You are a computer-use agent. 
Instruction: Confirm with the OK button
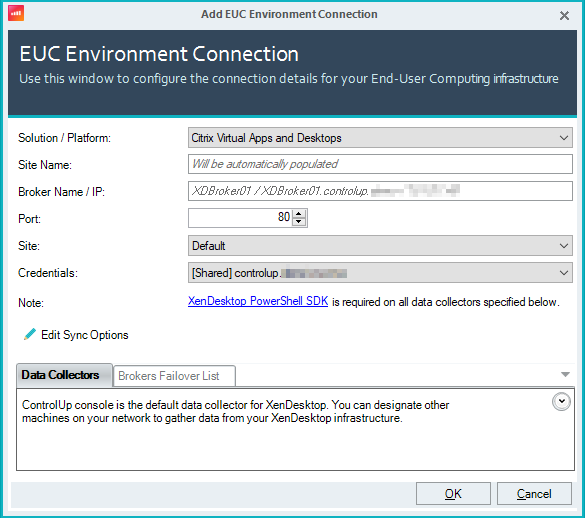(453, 494)
